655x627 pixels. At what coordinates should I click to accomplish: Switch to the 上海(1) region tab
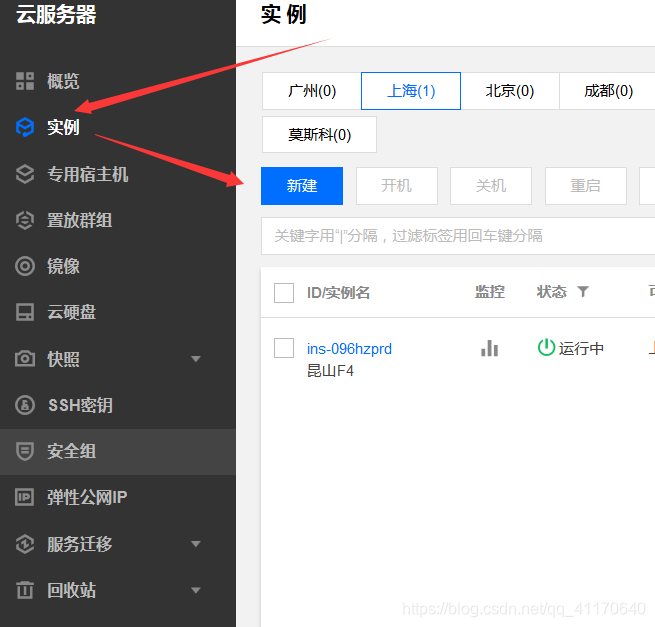tap(411, 91)
